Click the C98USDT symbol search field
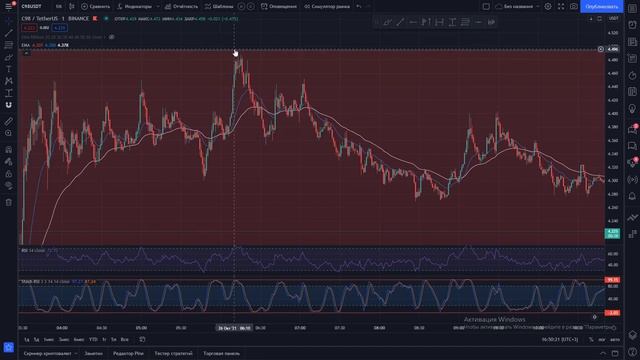Screen dimensions: 640x360 click(32, 7)
